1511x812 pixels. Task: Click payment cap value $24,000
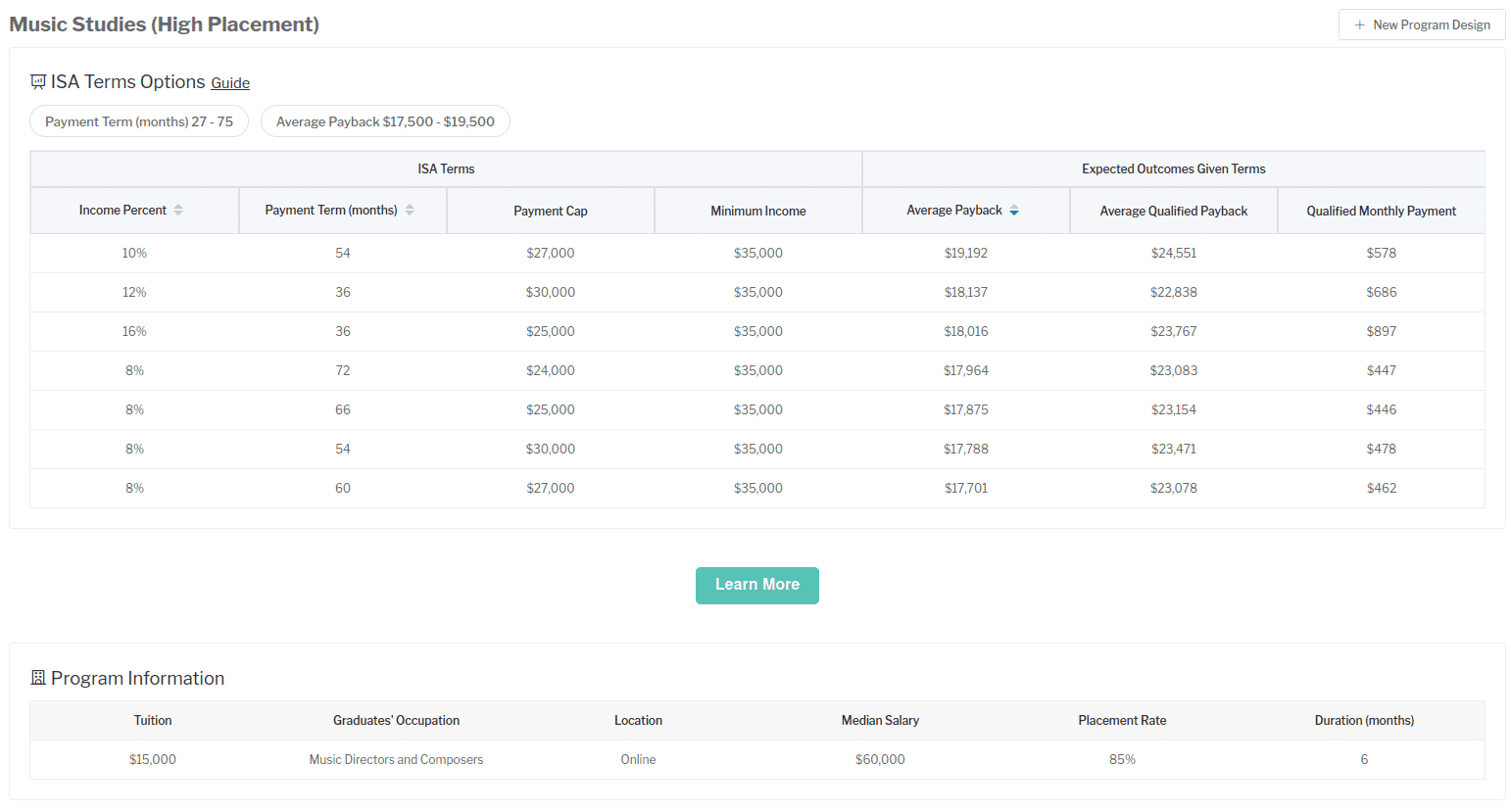pos(551,370)
